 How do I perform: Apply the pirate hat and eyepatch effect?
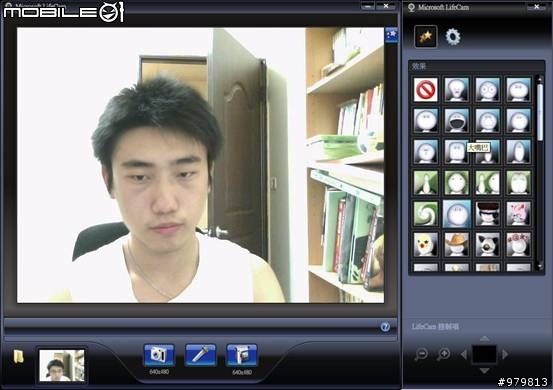click(487, 214)
